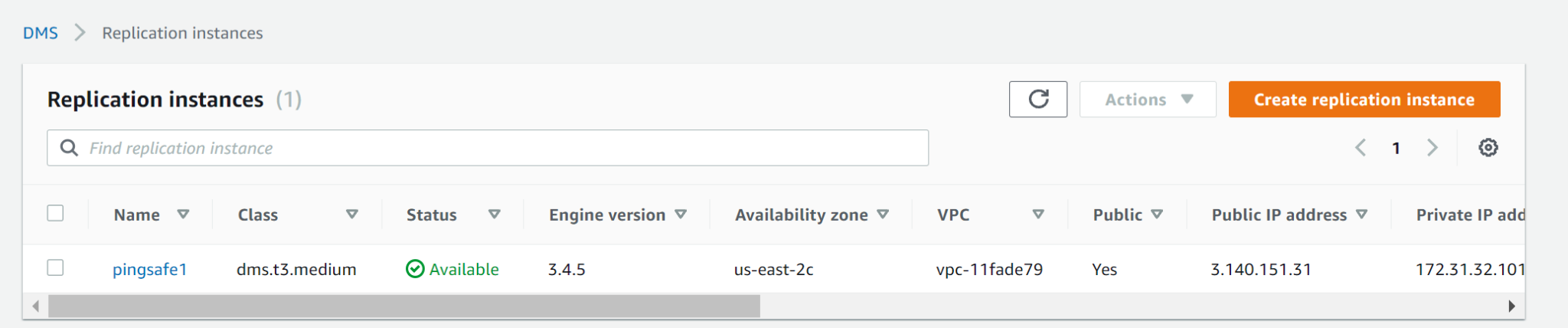1568x328 pixels.
Task: Sort by Public column arrow
Action: [1157, 215]
